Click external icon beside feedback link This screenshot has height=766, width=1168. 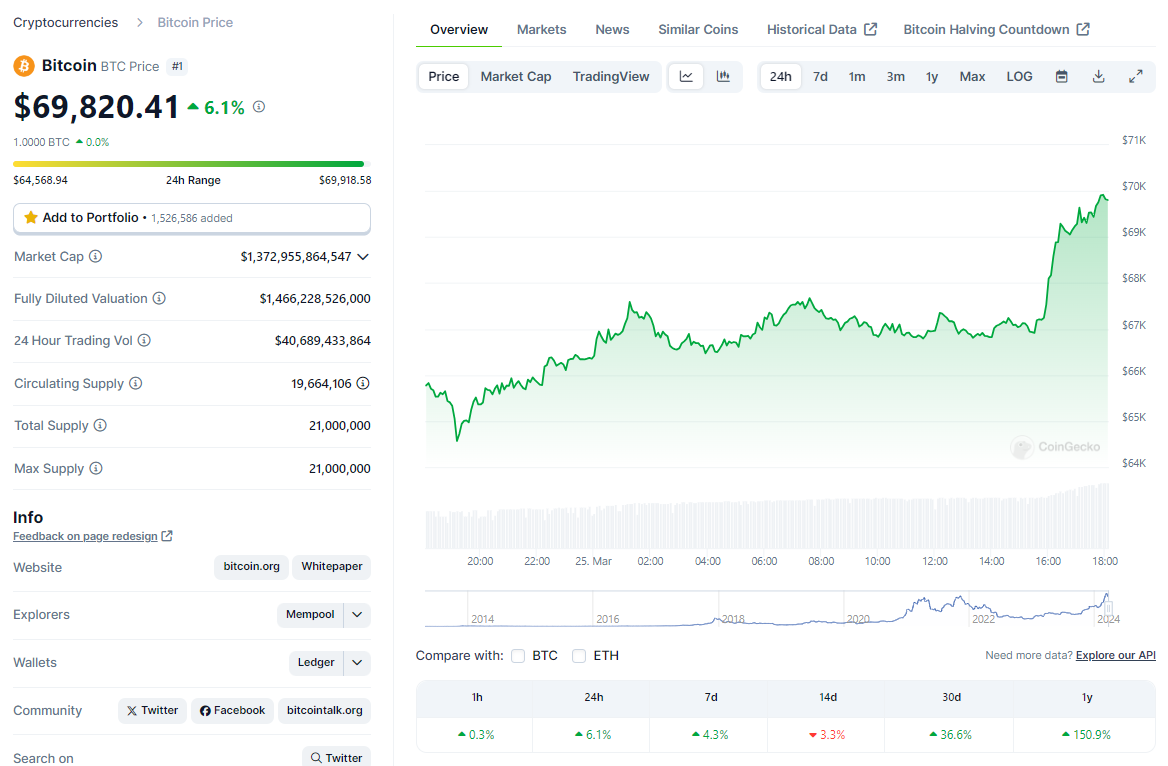(x=167, y=536)
